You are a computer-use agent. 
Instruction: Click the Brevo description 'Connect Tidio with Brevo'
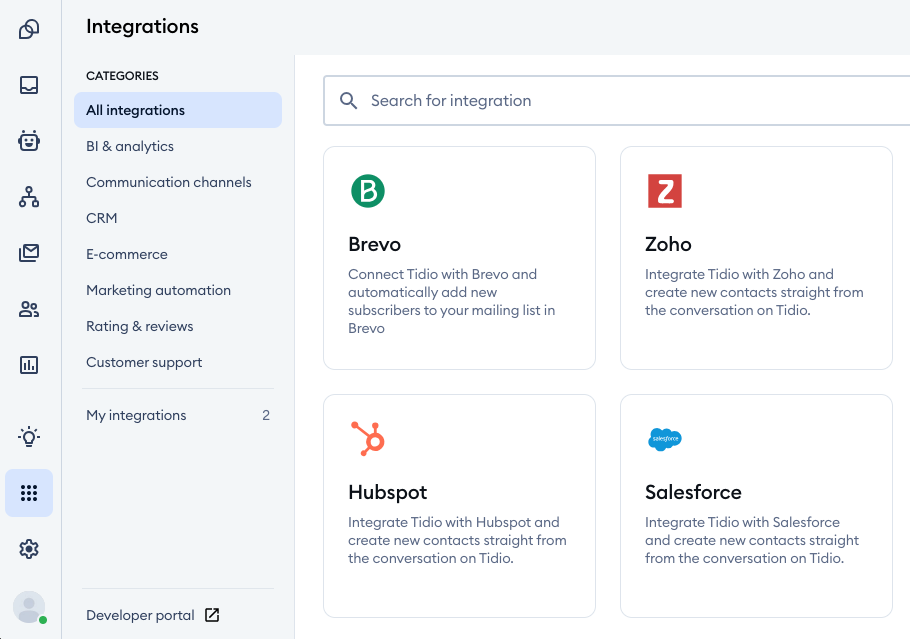point(430,274)
